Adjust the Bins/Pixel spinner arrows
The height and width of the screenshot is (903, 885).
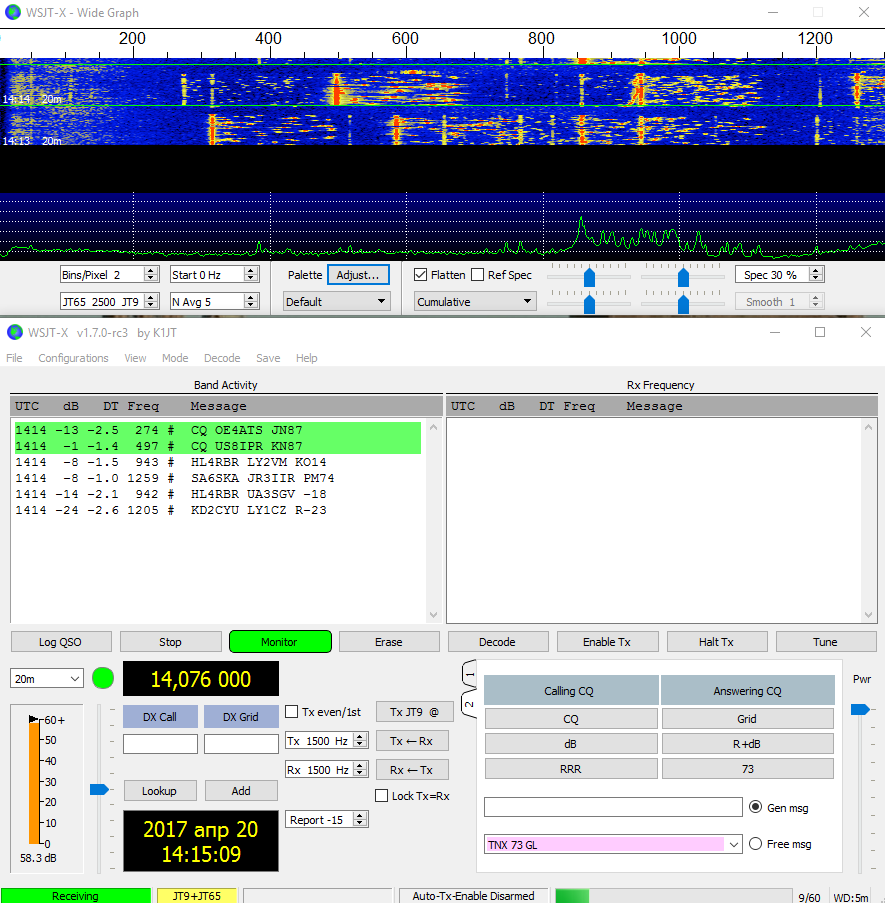coord(151,275)
